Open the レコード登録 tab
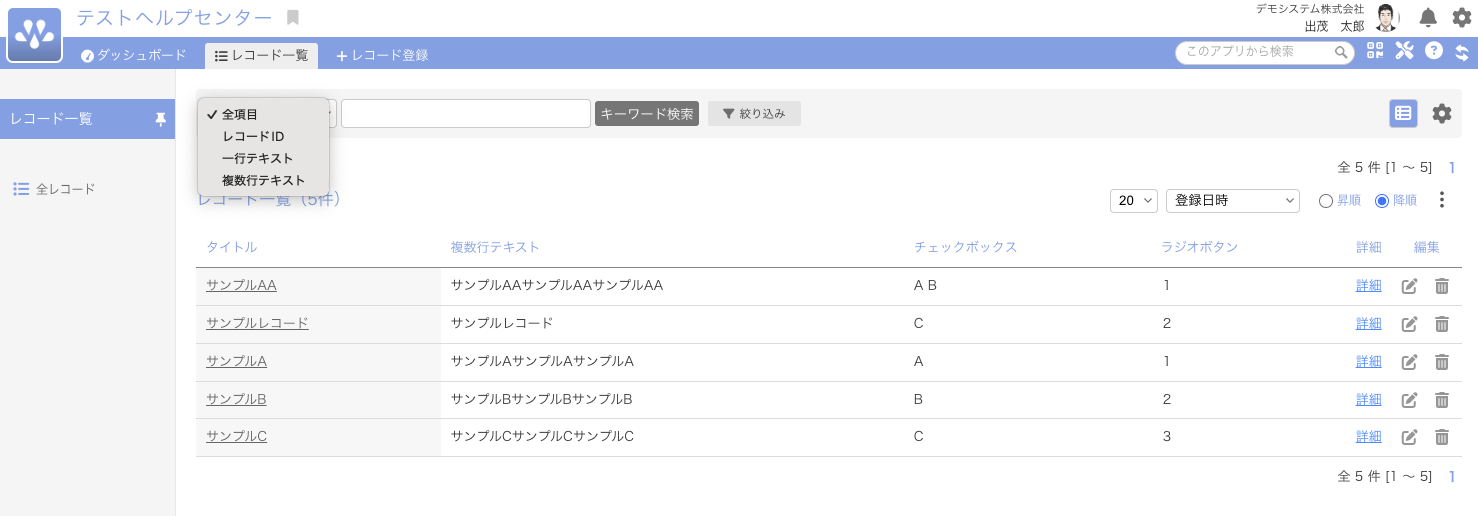 [x=382, y=56]
